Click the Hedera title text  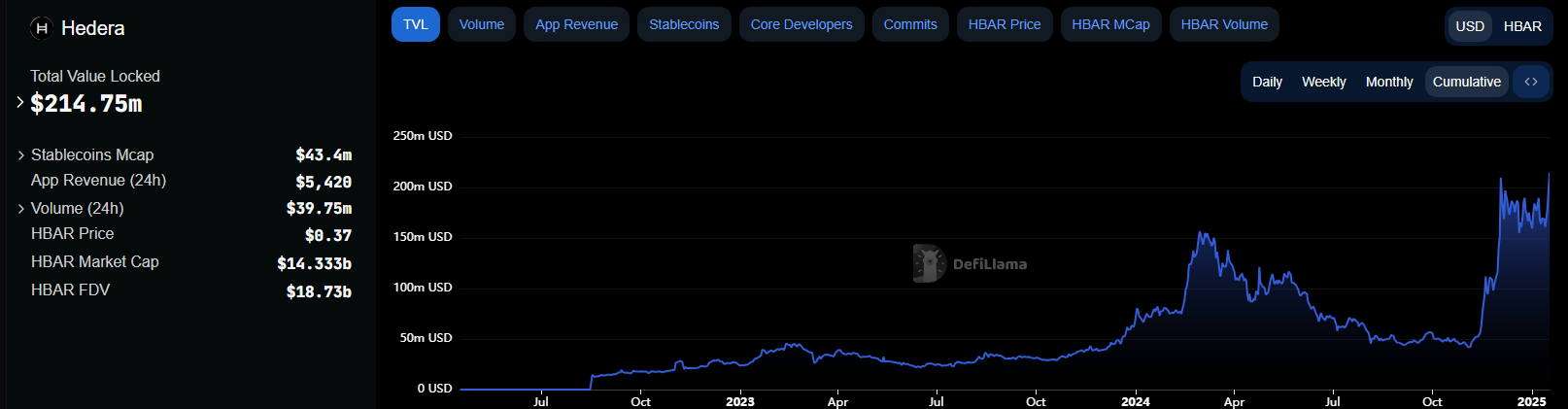(92, 28)
